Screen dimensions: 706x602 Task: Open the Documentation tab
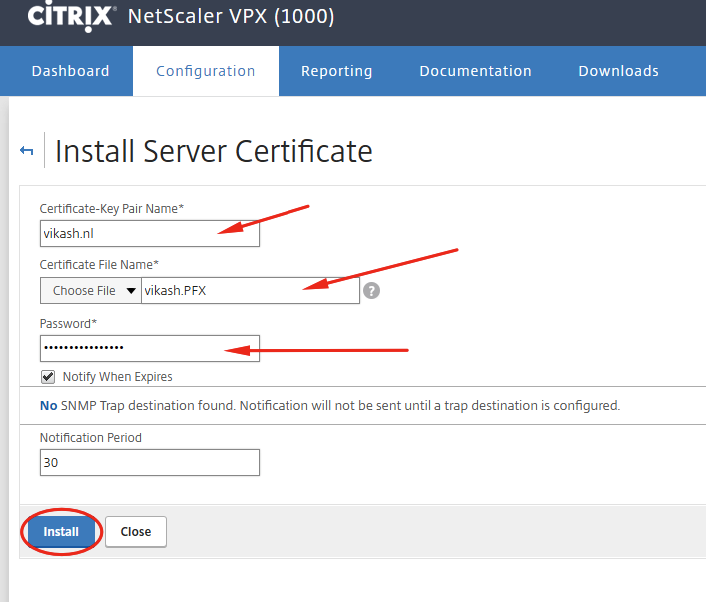tap(475, 71)
